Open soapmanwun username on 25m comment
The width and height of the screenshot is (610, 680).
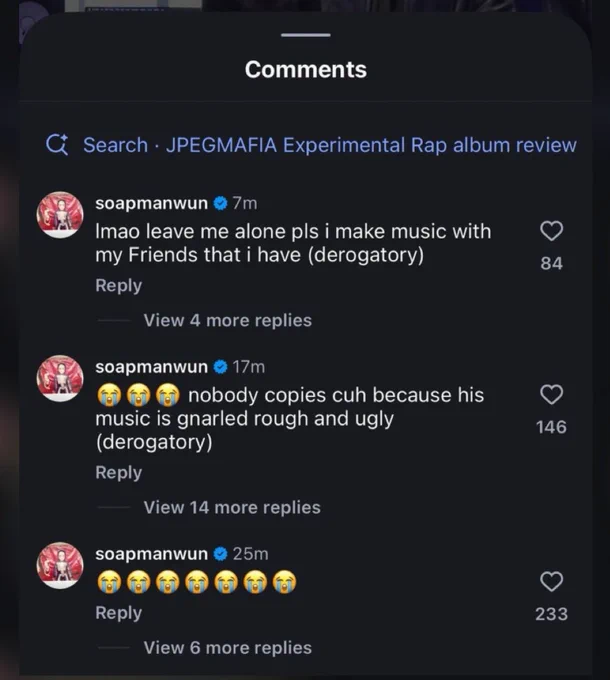(x=151, y=554)
